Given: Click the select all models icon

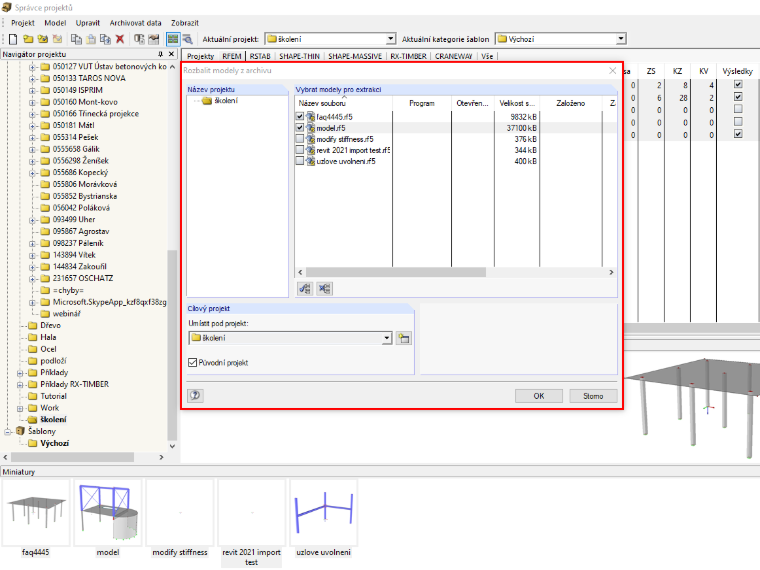Looking at the screenshot, I should (x=305, y=289).
